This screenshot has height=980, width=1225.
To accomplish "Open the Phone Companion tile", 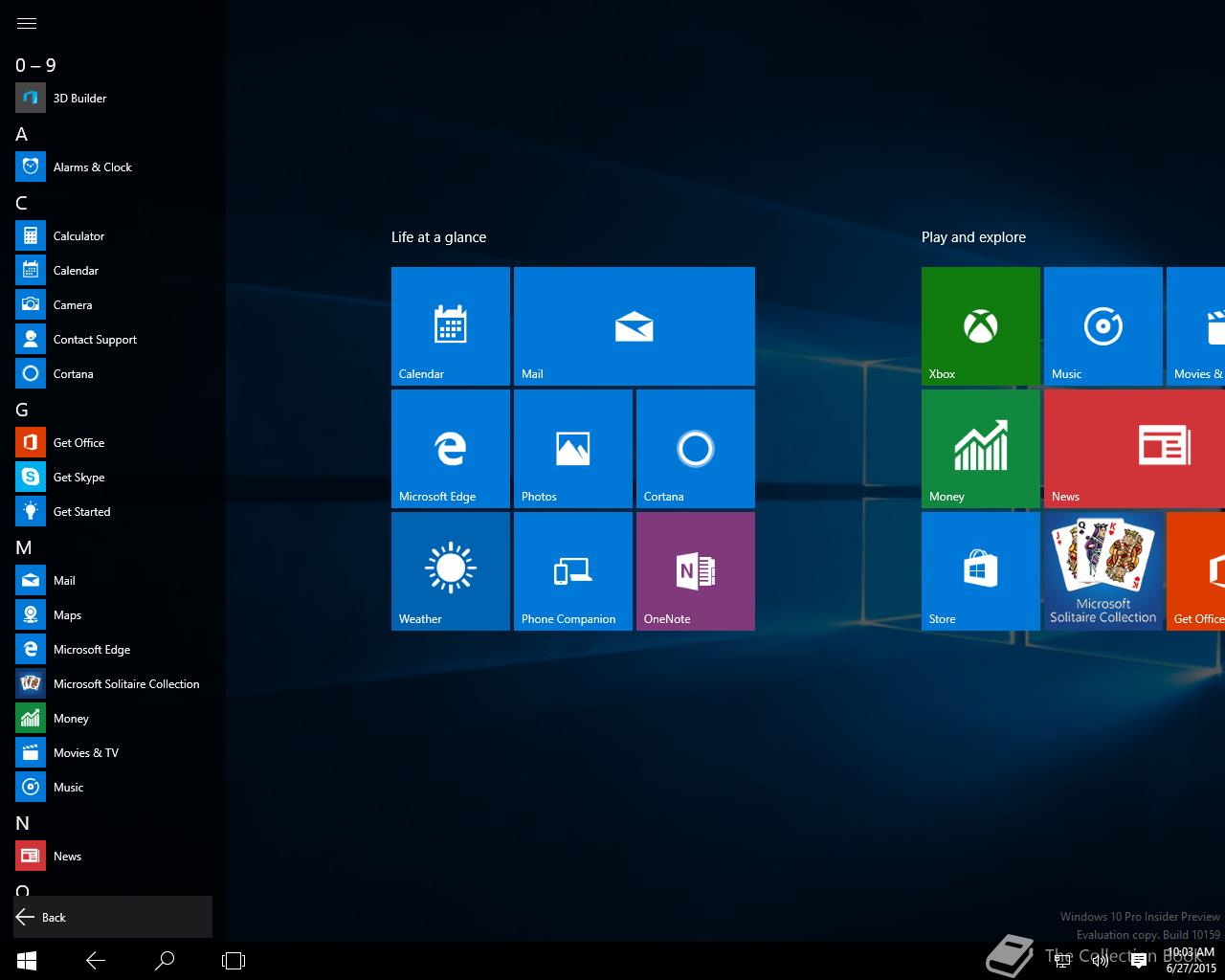I will (573, 571).
